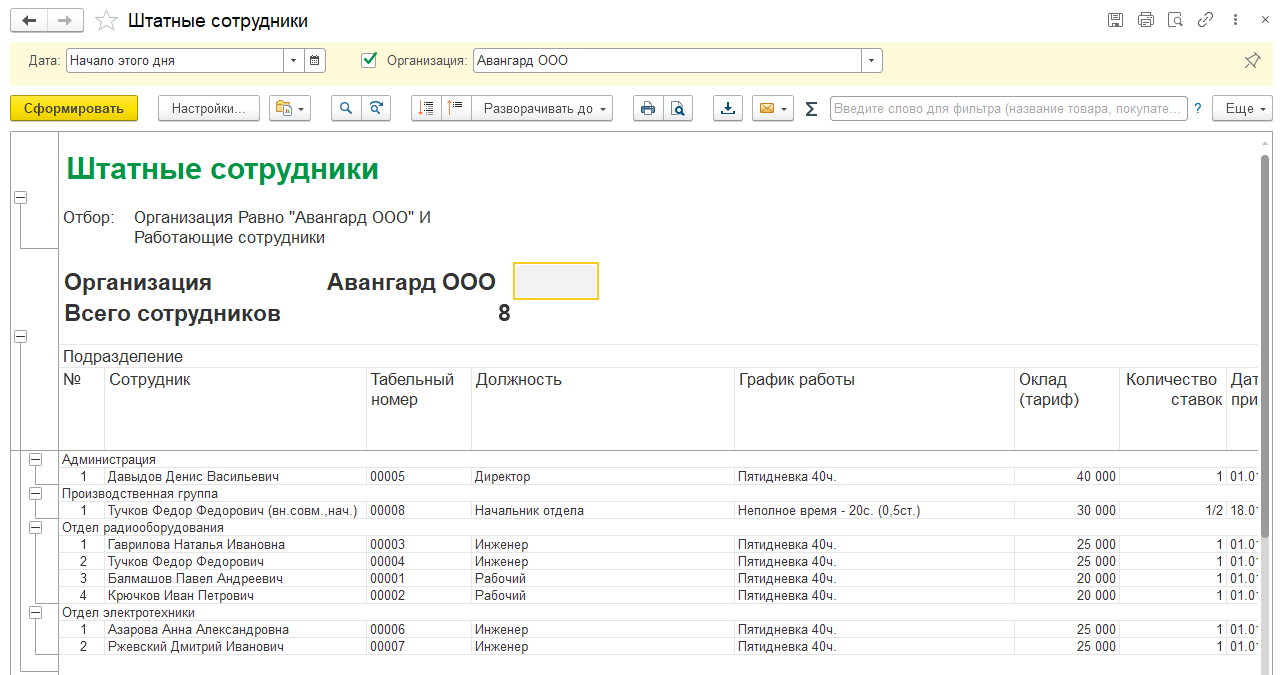Click the save report to file icon
This screenshot has width=1287, height=675.
click(728, 108)
